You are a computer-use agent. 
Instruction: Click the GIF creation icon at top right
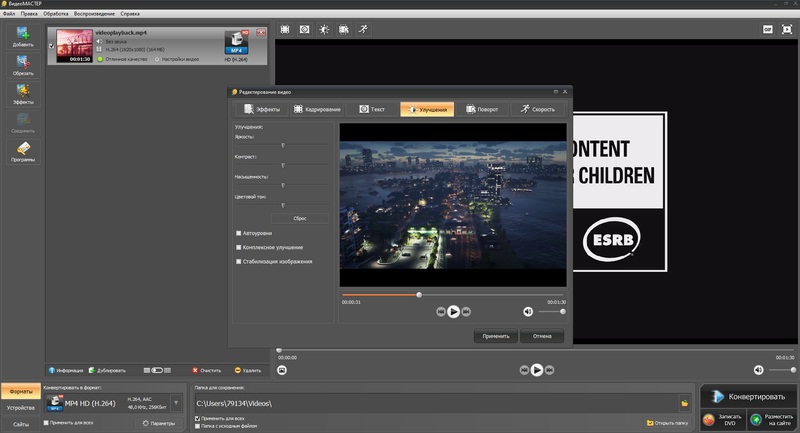click(767, 30)
